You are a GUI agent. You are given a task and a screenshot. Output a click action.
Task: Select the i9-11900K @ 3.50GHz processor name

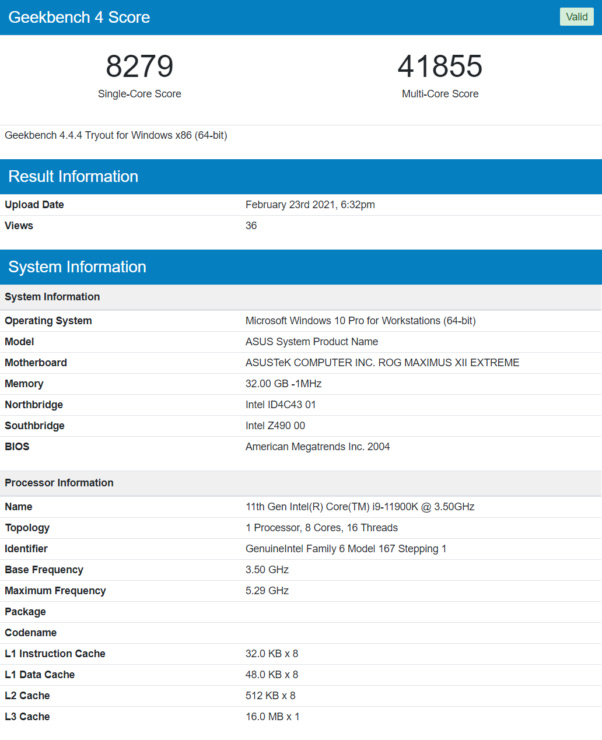click(x=360, y=507)
